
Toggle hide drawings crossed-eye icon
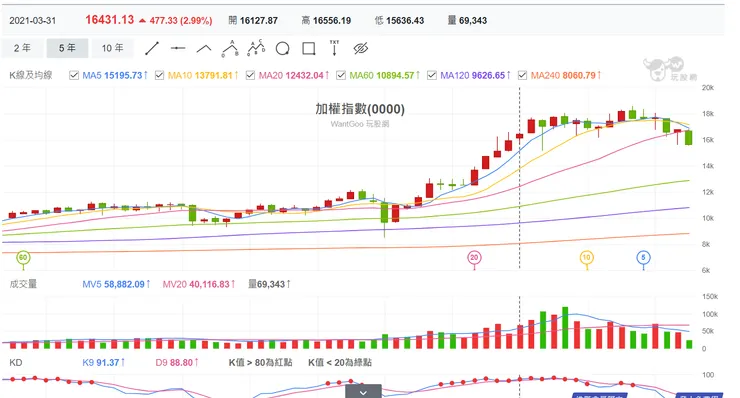pos(361,48)
